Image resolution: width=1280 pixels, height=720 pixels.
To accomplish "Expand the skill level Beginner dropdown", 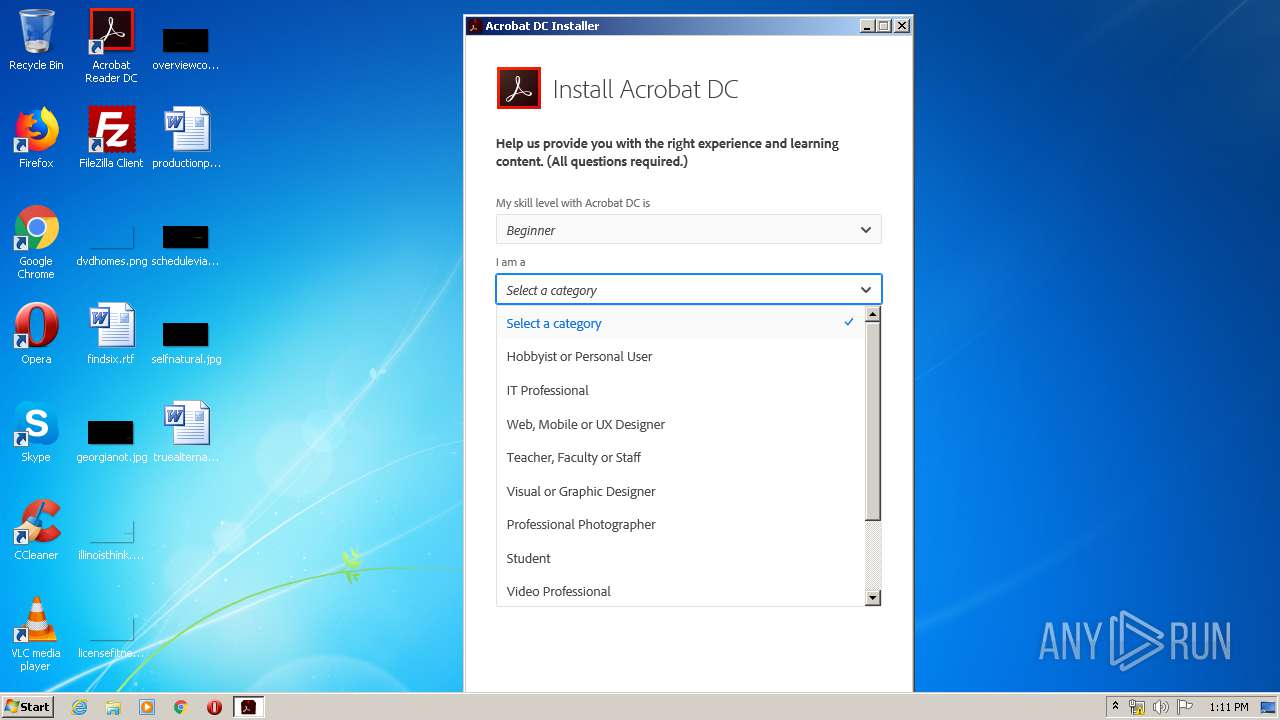I will [688, 230].
